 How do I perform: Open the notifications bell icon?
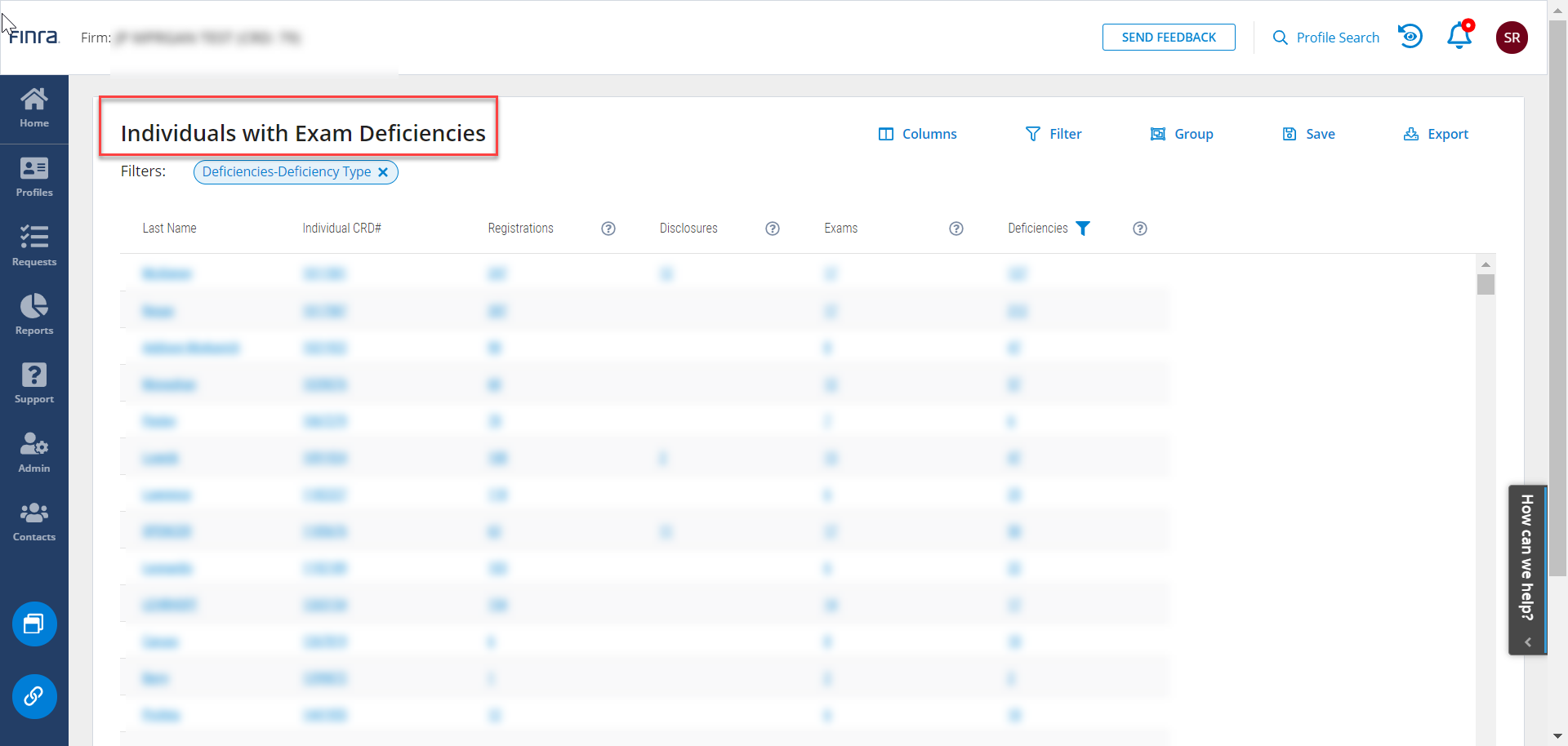(x=1459, y=37)
